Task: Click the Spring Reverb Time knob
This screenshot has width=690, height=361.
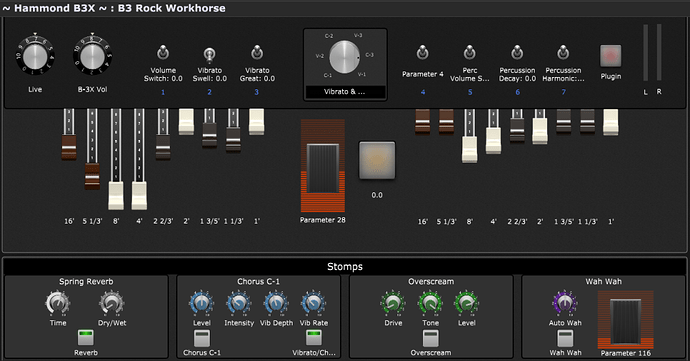Action: (x=58, y=303)
